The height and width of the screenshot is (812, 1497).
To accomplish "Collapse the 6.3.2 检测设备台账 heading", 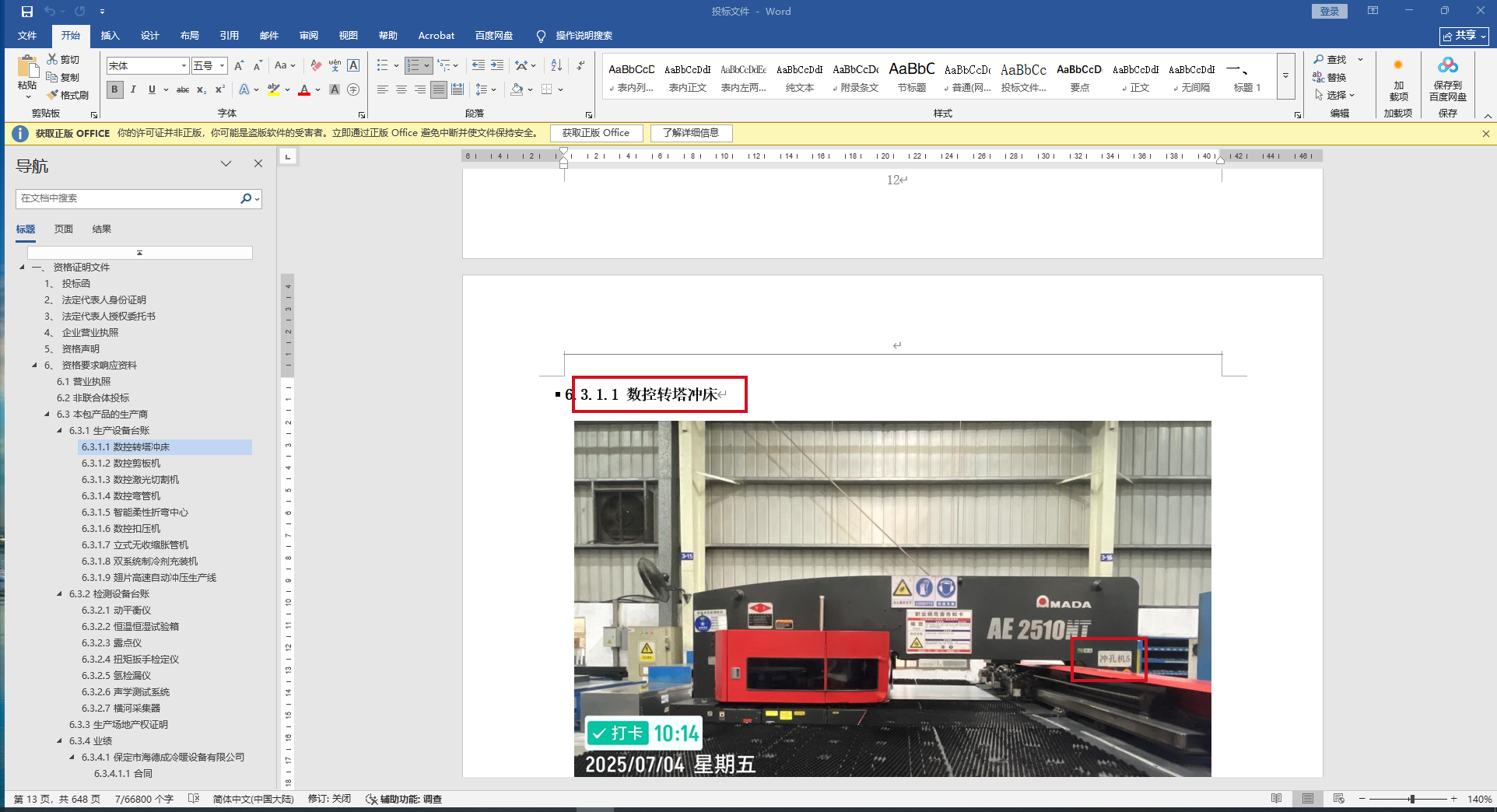I will tap(59, 594).
